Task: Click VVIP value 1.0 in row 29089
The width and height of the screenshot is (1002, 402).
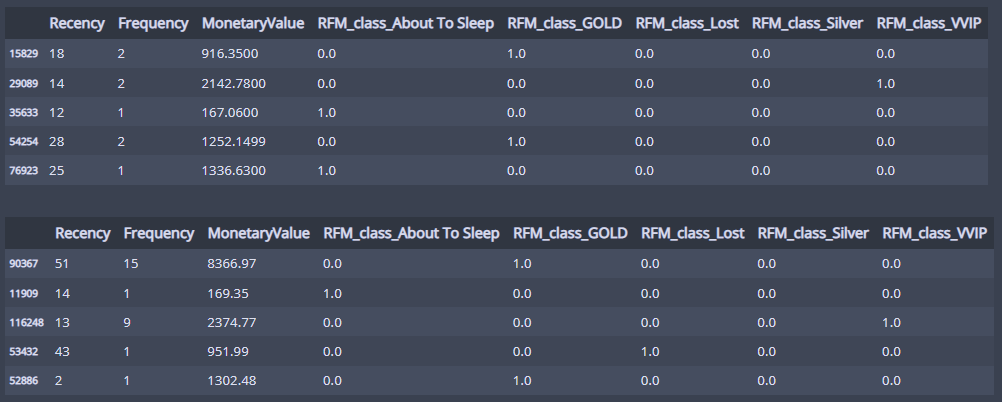Action: coord(885,83)
